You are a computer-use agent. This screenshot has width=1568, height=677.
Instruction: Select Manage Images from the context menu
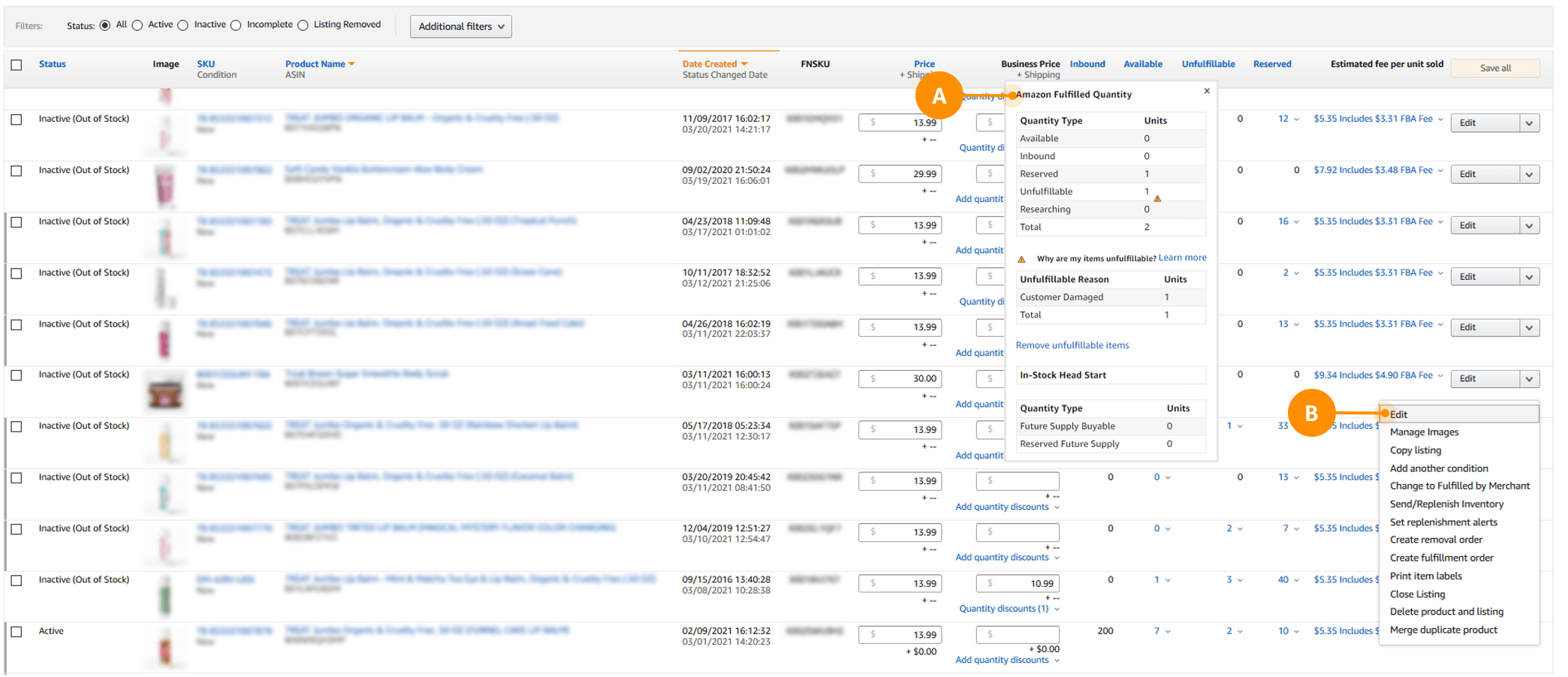tap(1424, 432)
